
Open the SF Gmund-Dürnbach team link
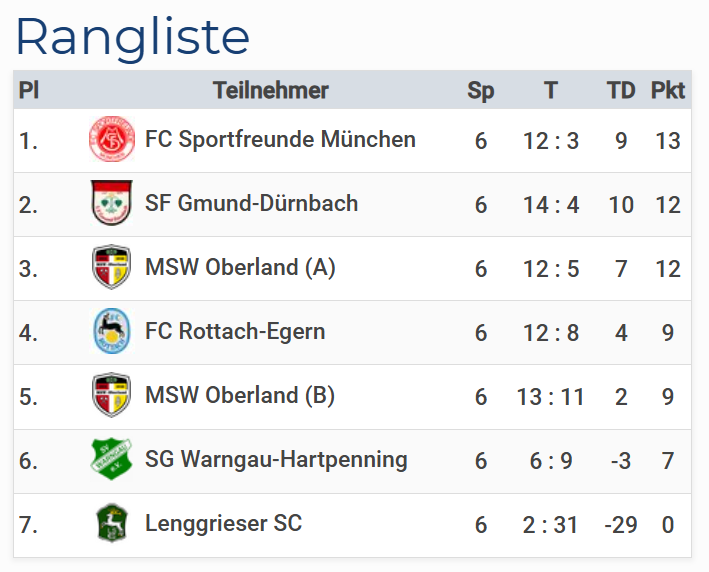251,204
